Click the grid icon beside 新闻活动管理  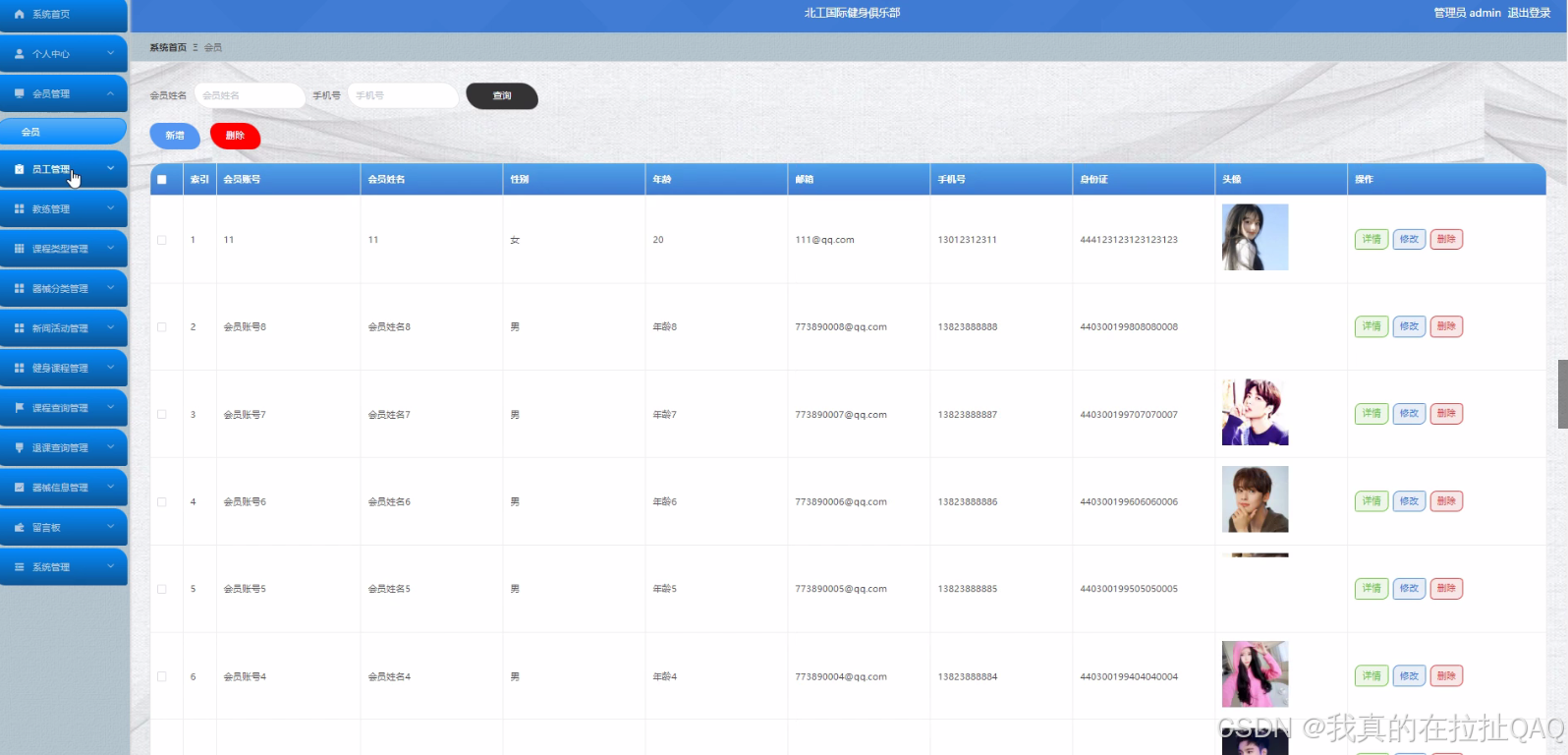[x=19, y=328]
